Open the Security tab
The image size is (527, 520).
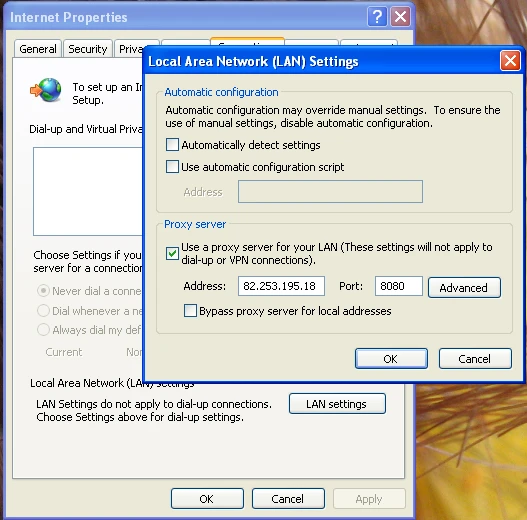(x=88, y=49)
